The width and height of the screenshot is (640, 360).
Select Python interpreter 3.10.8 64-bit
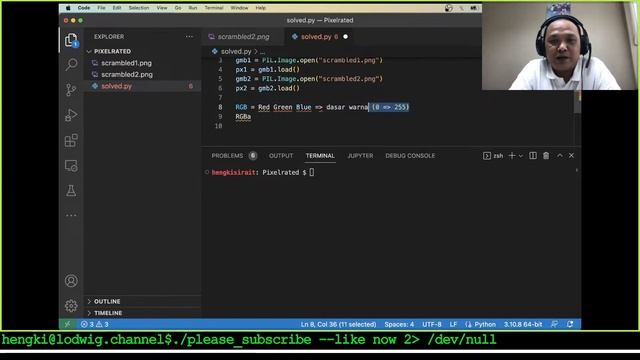[x=523, y=324]
